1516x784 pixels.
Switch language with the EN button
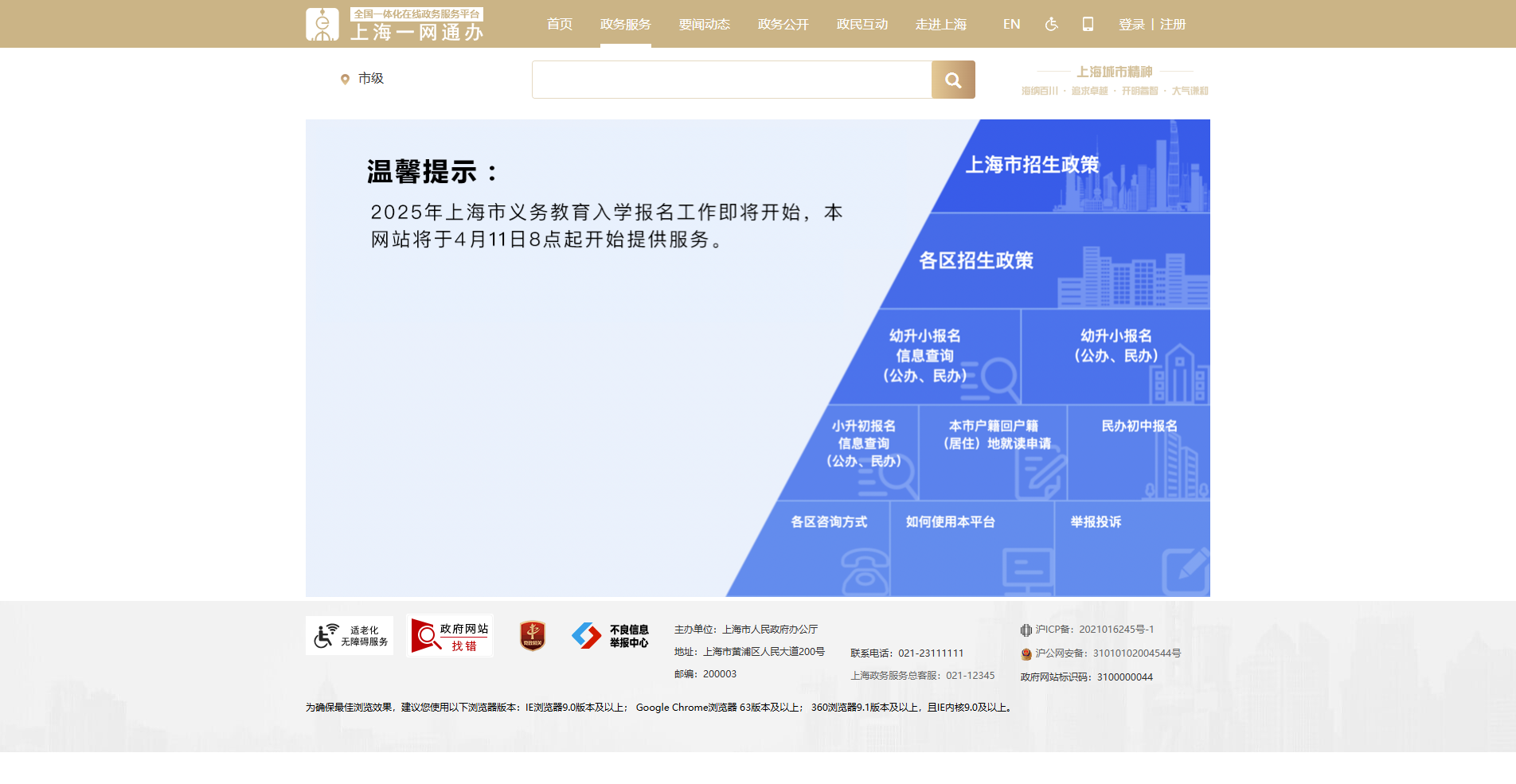(x=1011, y=24)
